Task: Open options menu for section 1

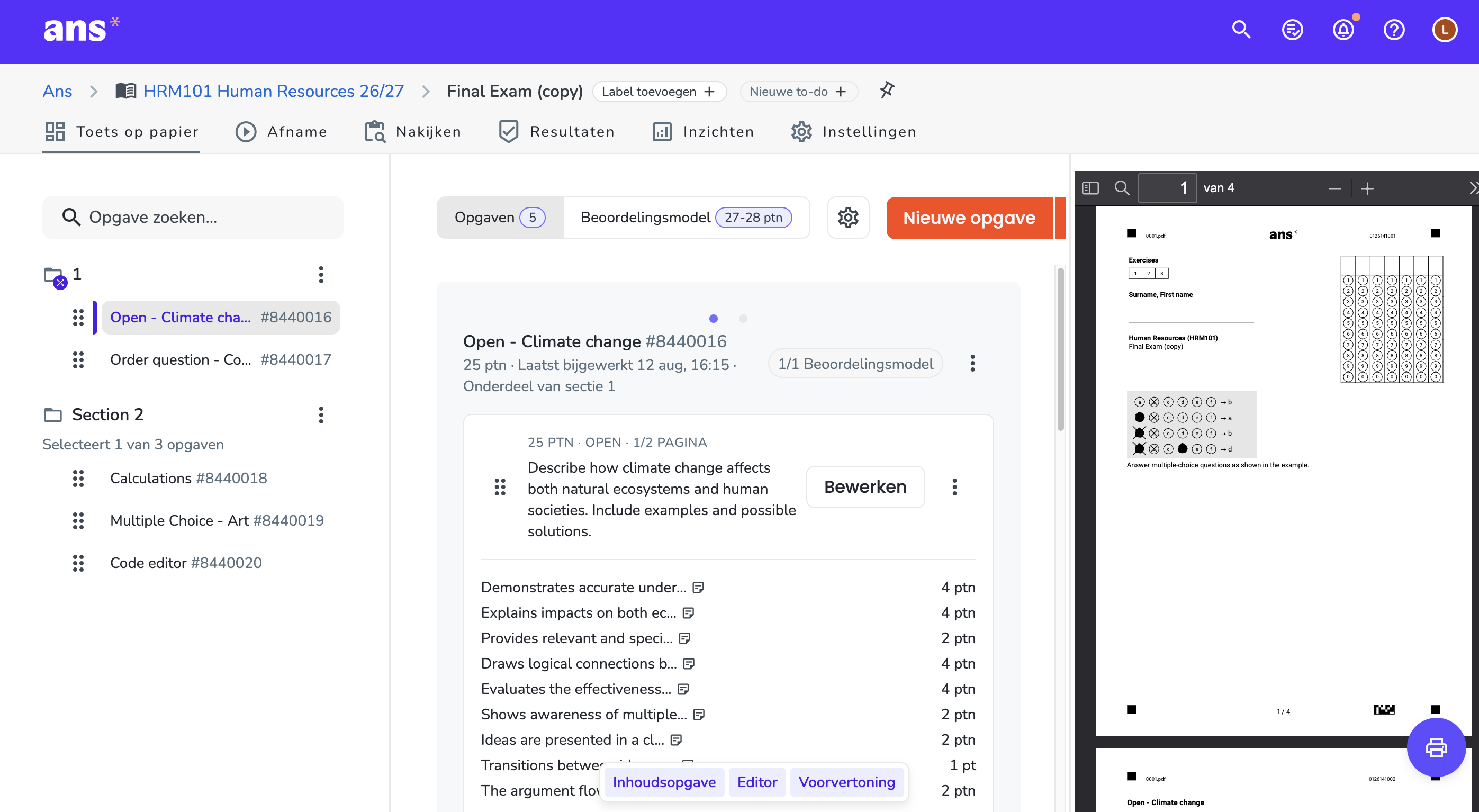Action: pos(321,275)
